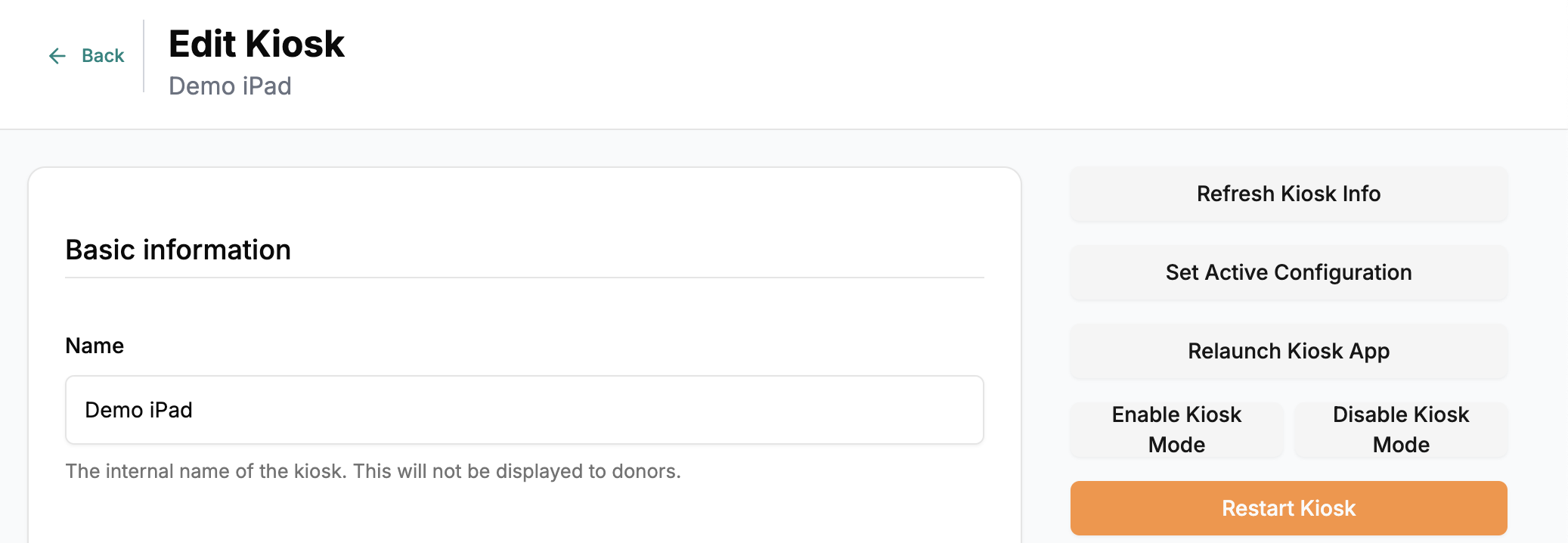Click the Name field label

[95, 346]
